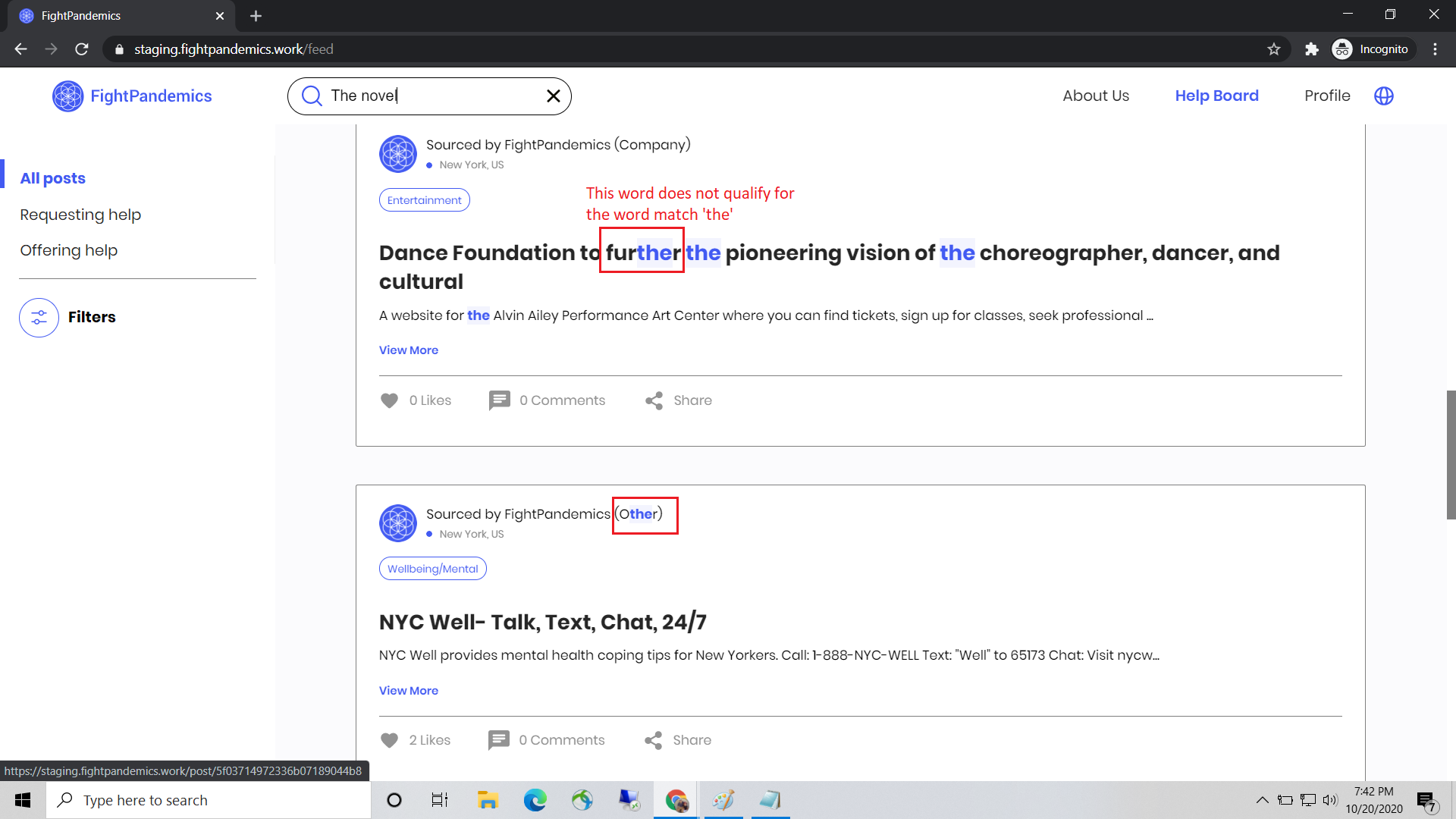Show hidden tray icons chevron
The height and width of the screenshot is (819, 1456).
1262,800
